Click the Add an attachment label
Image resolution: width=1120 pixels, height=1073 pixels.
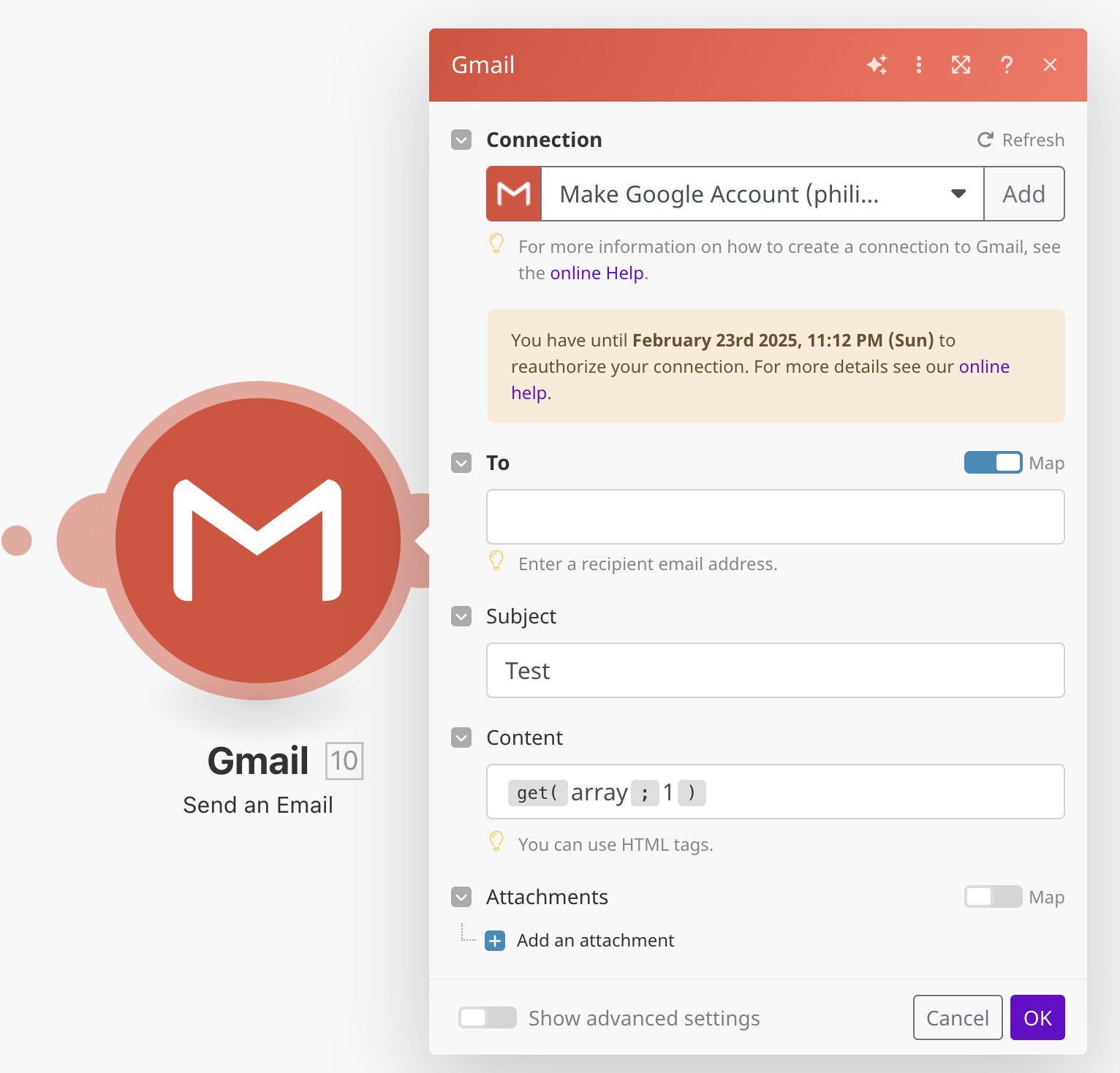[x=595, y=940]
